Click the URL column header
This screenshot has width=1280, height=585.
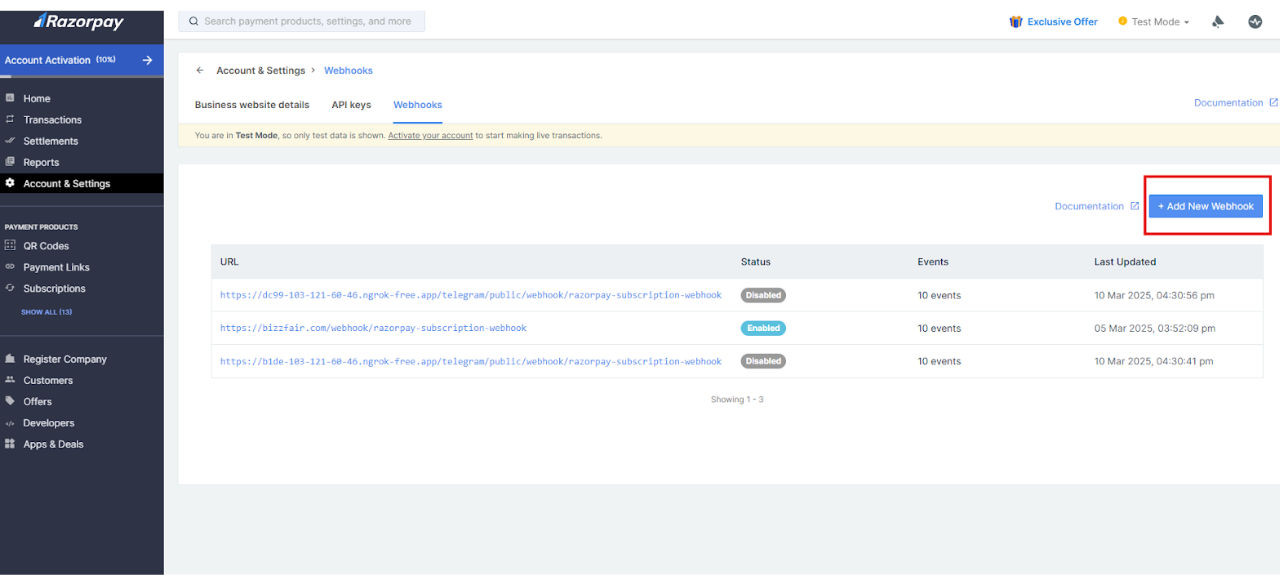[x=229, y=262]
